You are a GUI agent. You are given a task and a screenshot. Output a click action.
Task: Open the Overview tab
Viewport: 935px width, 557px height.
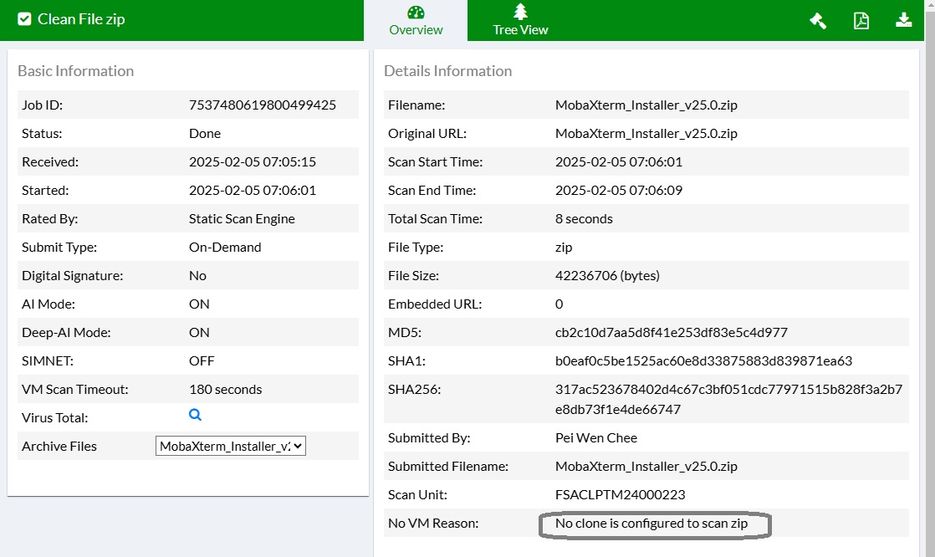click(x=416, y=21)
